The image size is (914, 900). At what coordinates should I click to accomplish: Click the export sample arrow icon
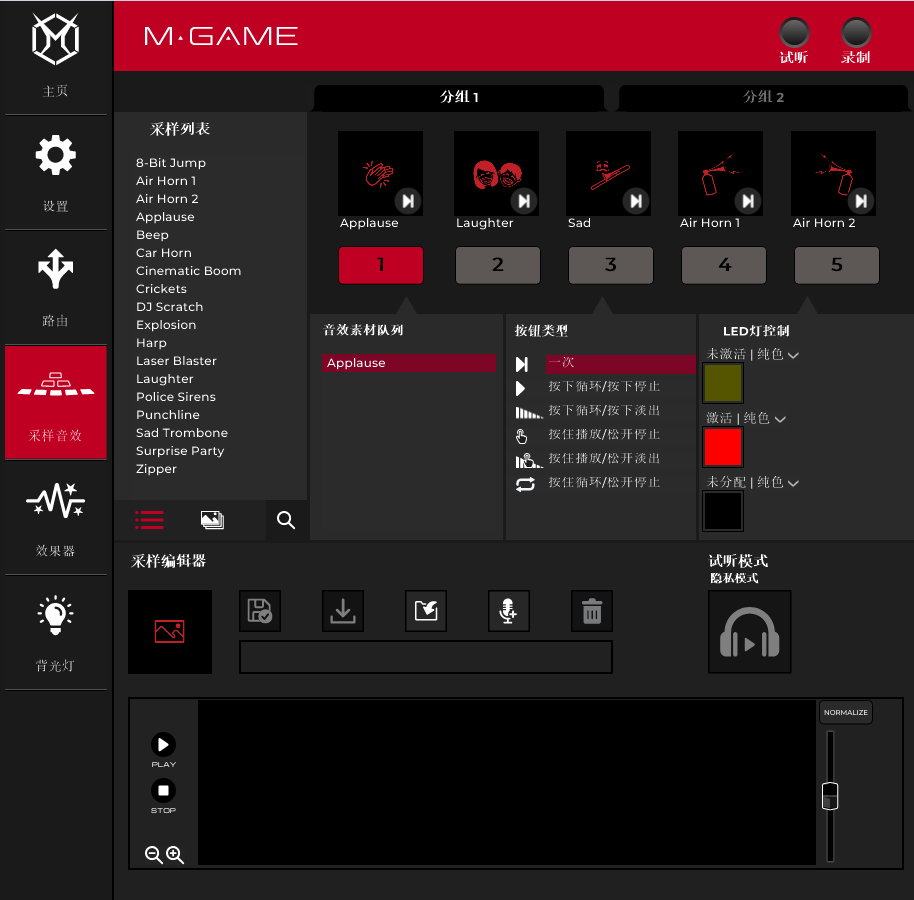[426, 611]
